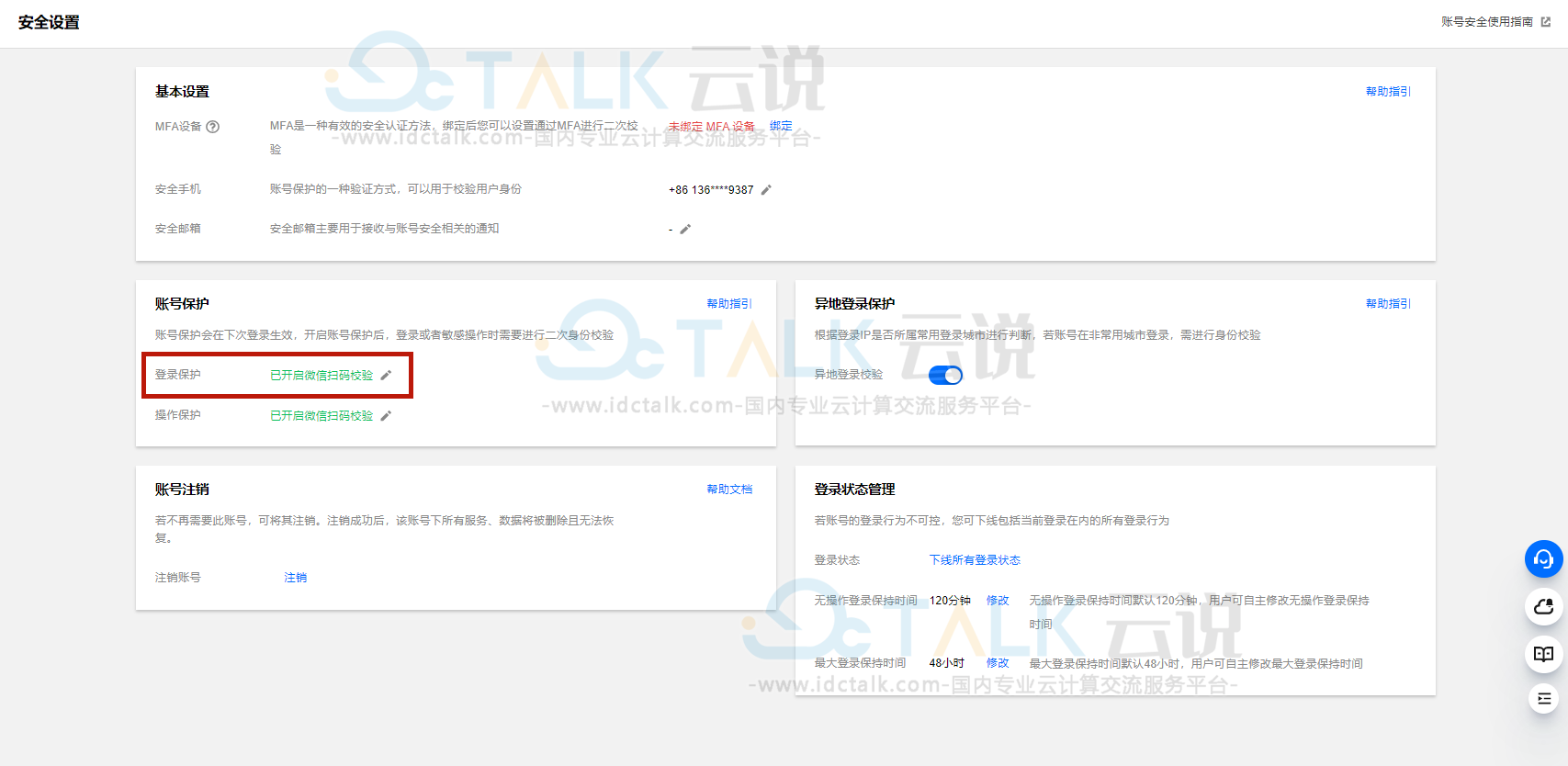Open 帮助指引 in 基本设置 section
The image size is (1568, 766).
coord(1388,92)
